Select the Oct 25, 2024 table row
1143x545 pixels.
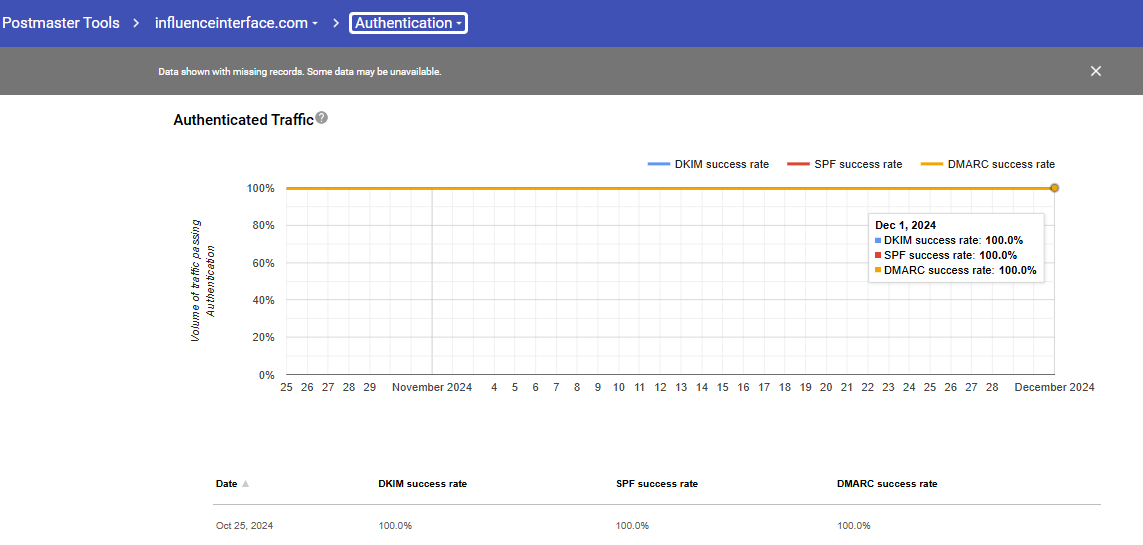point(244,526)
